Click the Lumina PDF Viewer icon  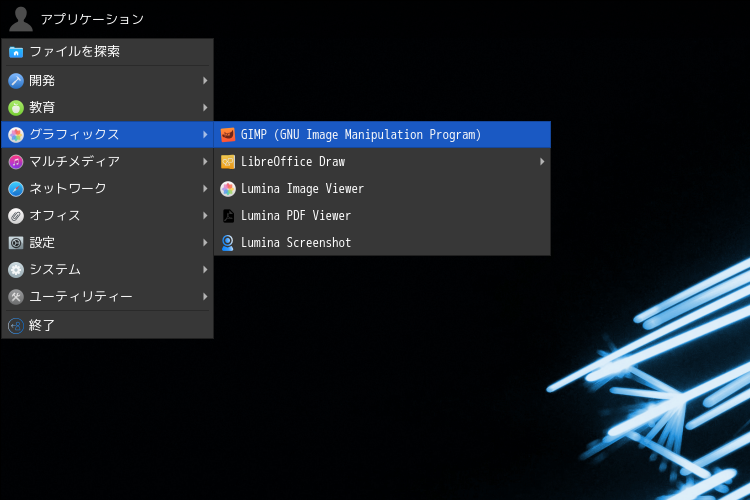pyautogui.click(x=228, y=216)
